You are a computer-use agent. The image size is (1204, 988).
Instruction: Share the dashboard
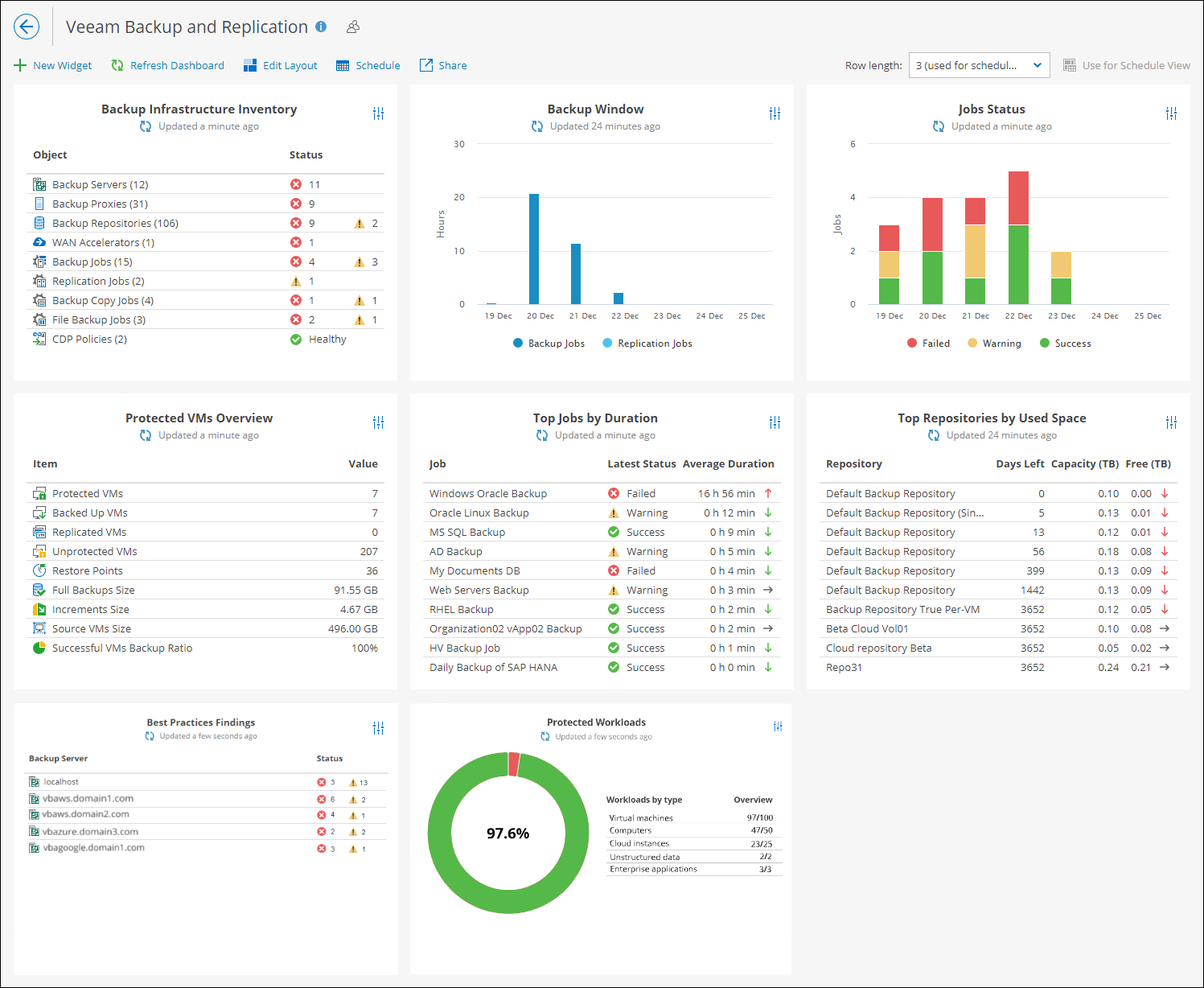(x=443, y=65)
